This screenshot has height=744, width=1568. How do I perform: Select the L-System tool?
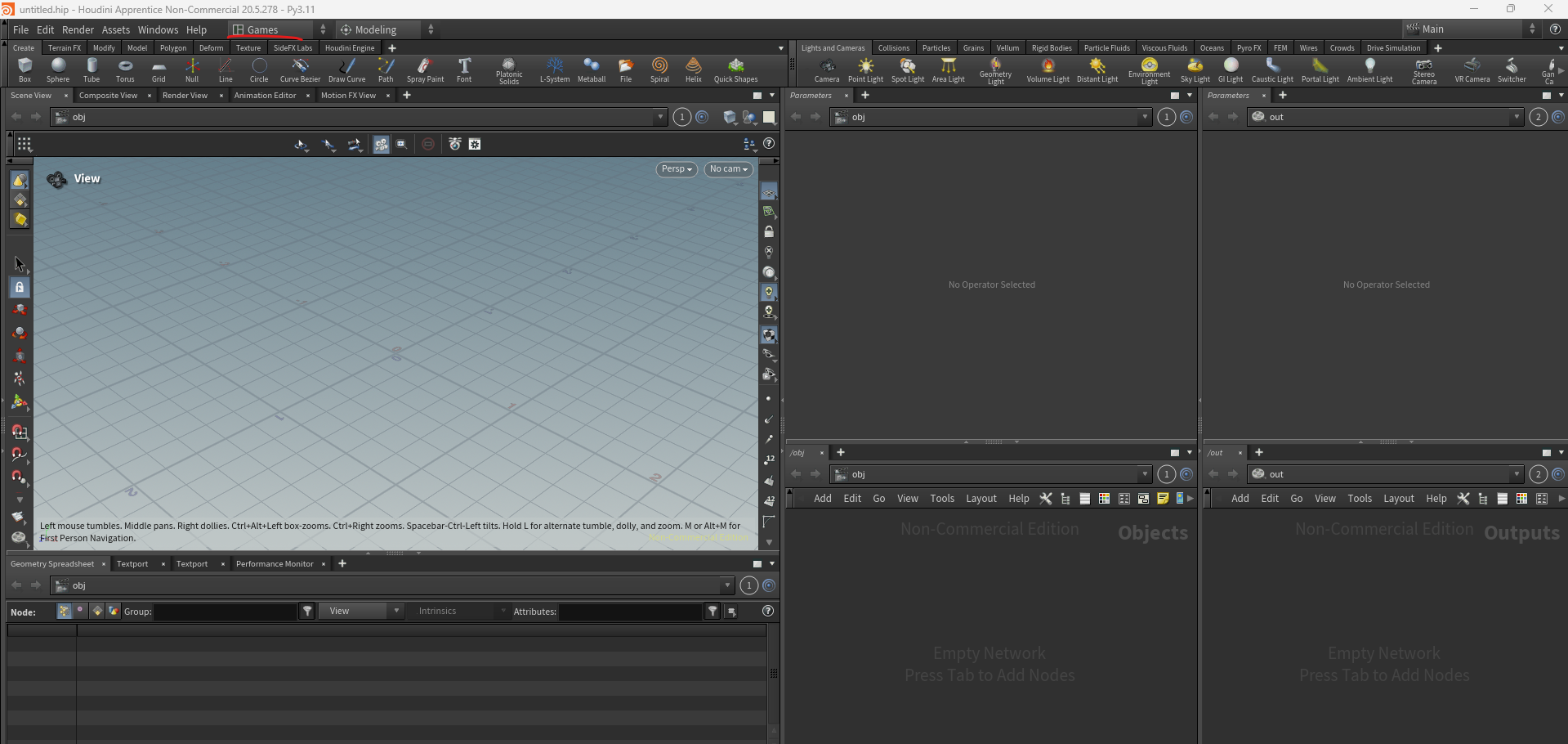point(555,70)
